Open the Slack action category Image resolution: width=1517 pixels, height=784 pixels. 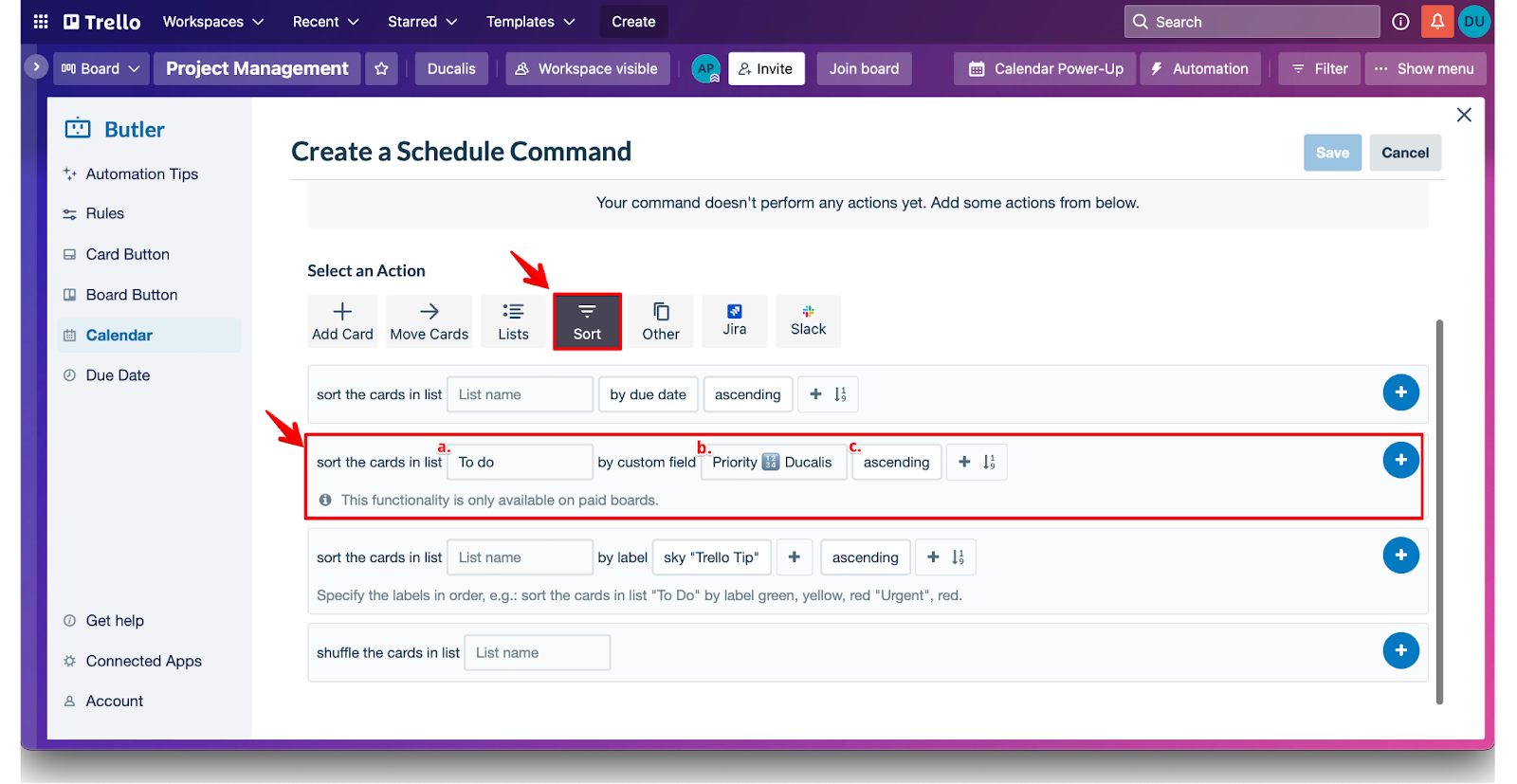pyautogui.click(x=808, y=321)
